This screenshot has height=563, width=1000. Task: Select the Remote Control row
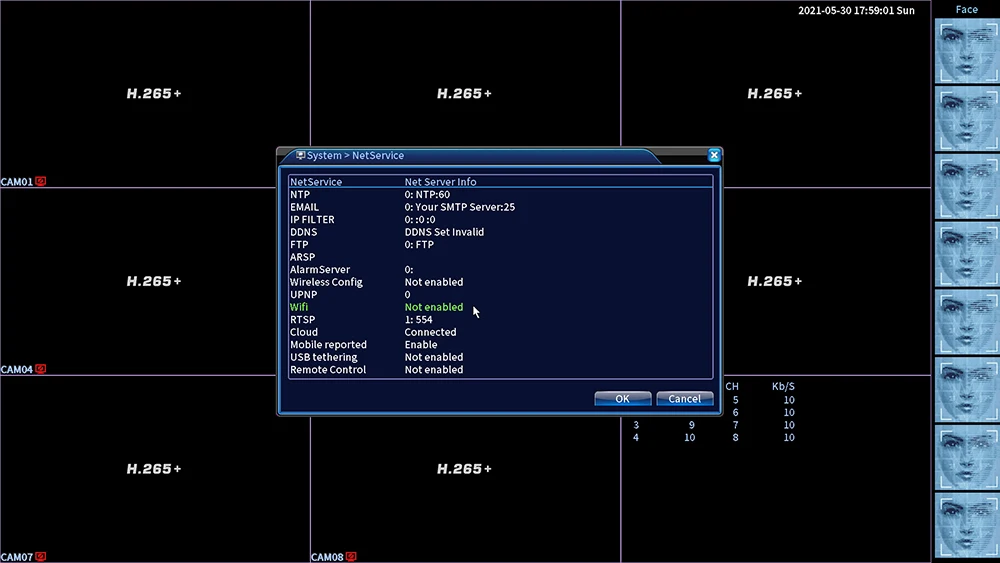[501, 370]
